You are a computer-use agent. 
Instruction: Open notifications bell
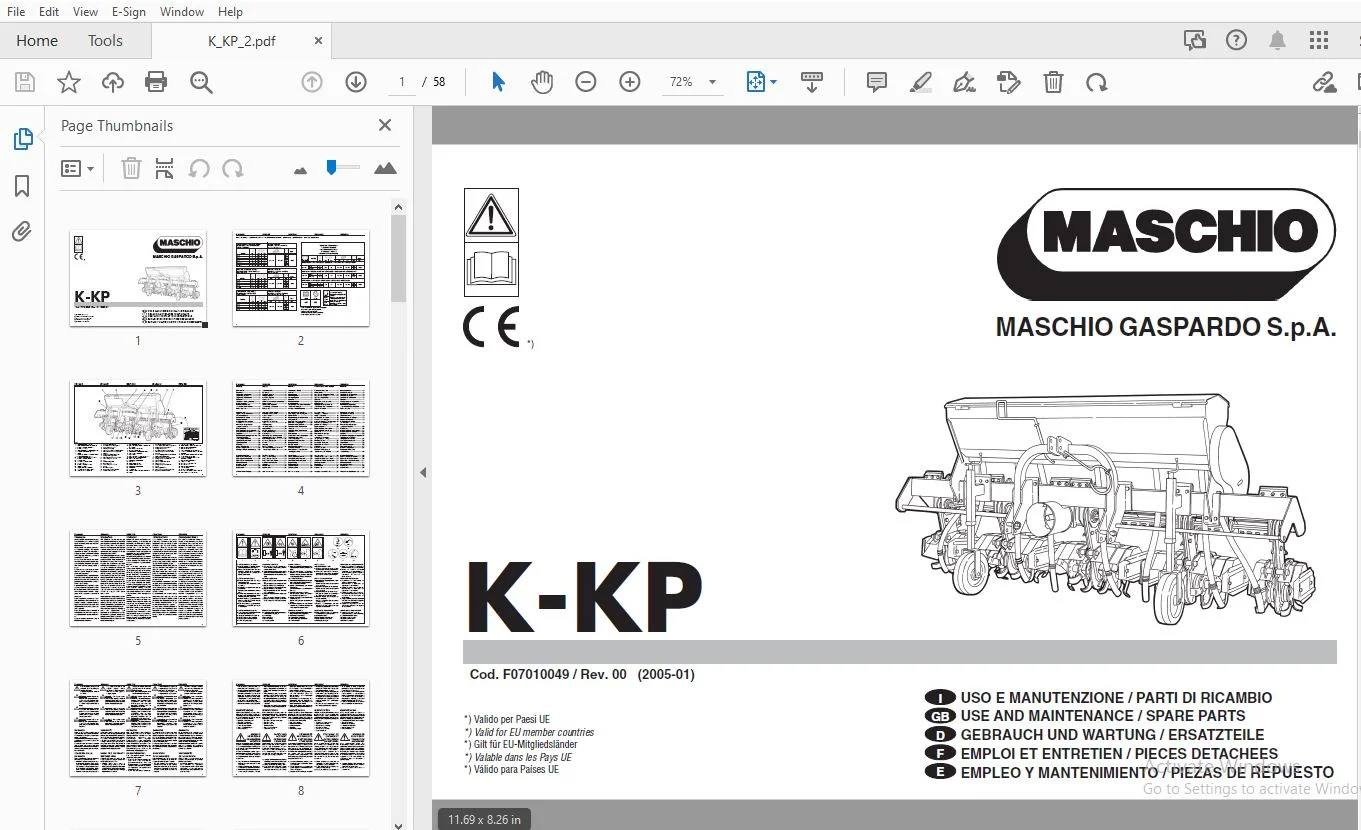1277,40
